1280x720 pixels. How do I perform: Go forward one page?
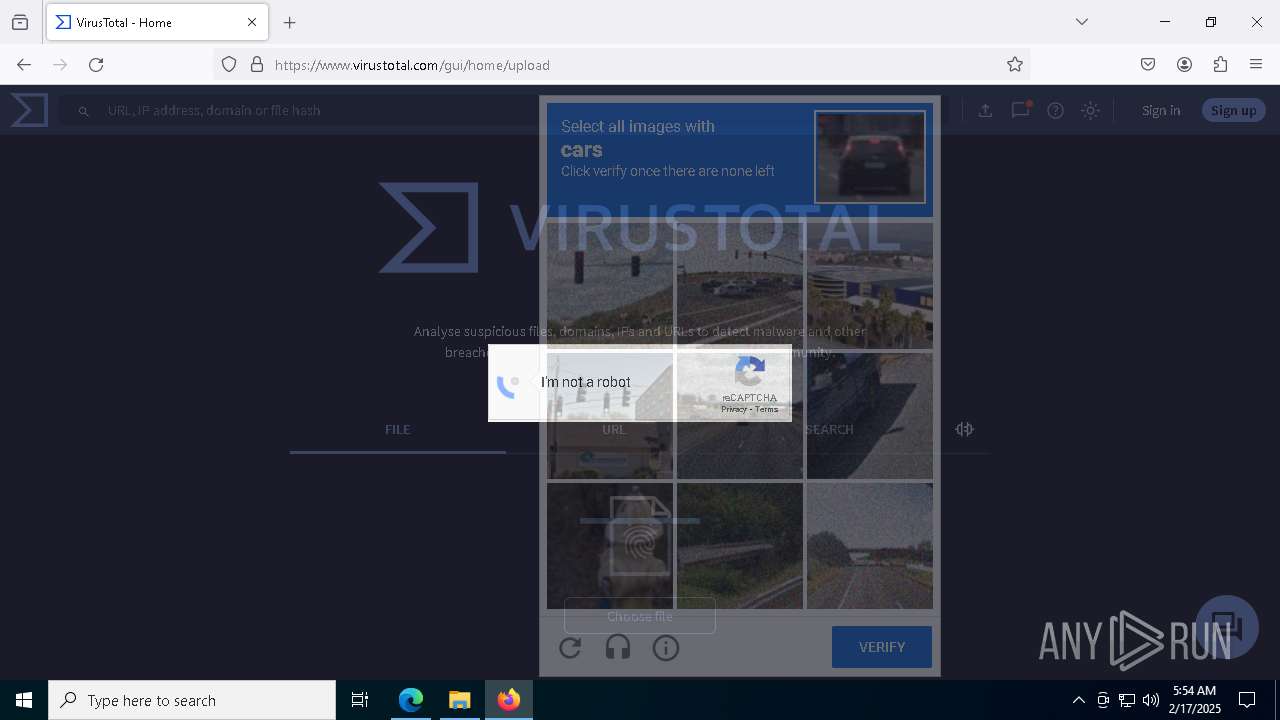60,65
